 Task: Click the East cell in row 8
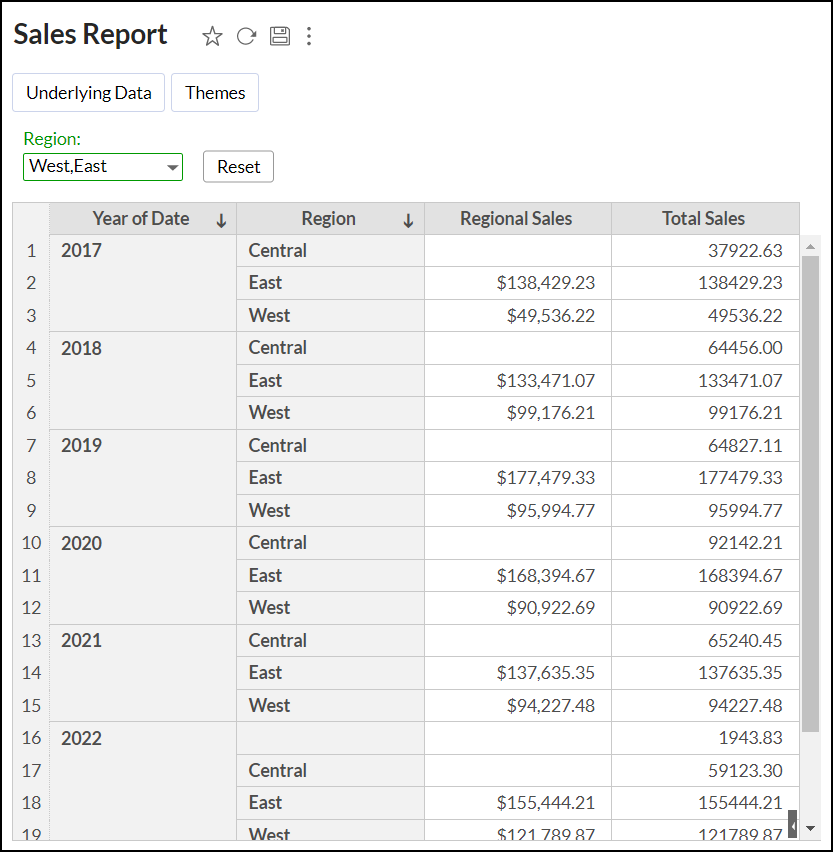(265, 478)
